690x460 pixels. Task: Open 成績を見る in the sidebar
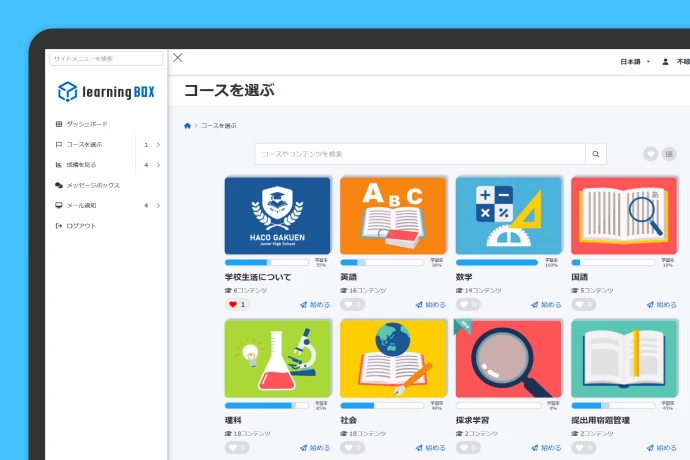point(81,165)
